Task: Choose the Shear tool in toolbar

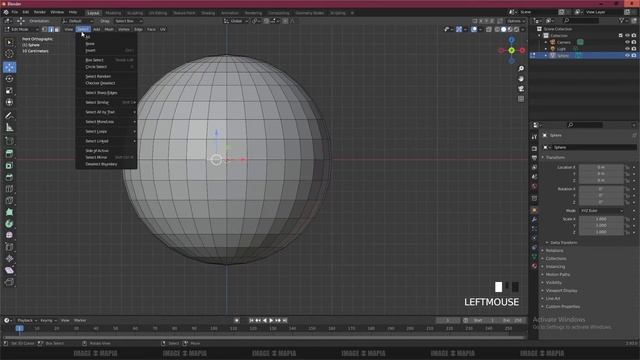Action: coord(9,270)
